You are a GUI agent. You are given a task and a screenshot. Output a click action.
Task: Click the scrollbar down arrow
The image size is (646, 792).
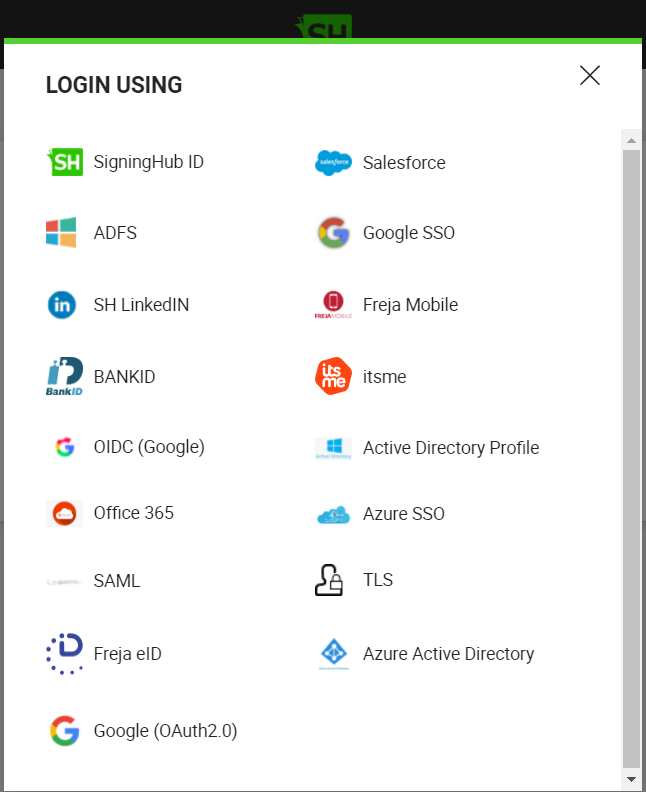(x=631, y=779)
